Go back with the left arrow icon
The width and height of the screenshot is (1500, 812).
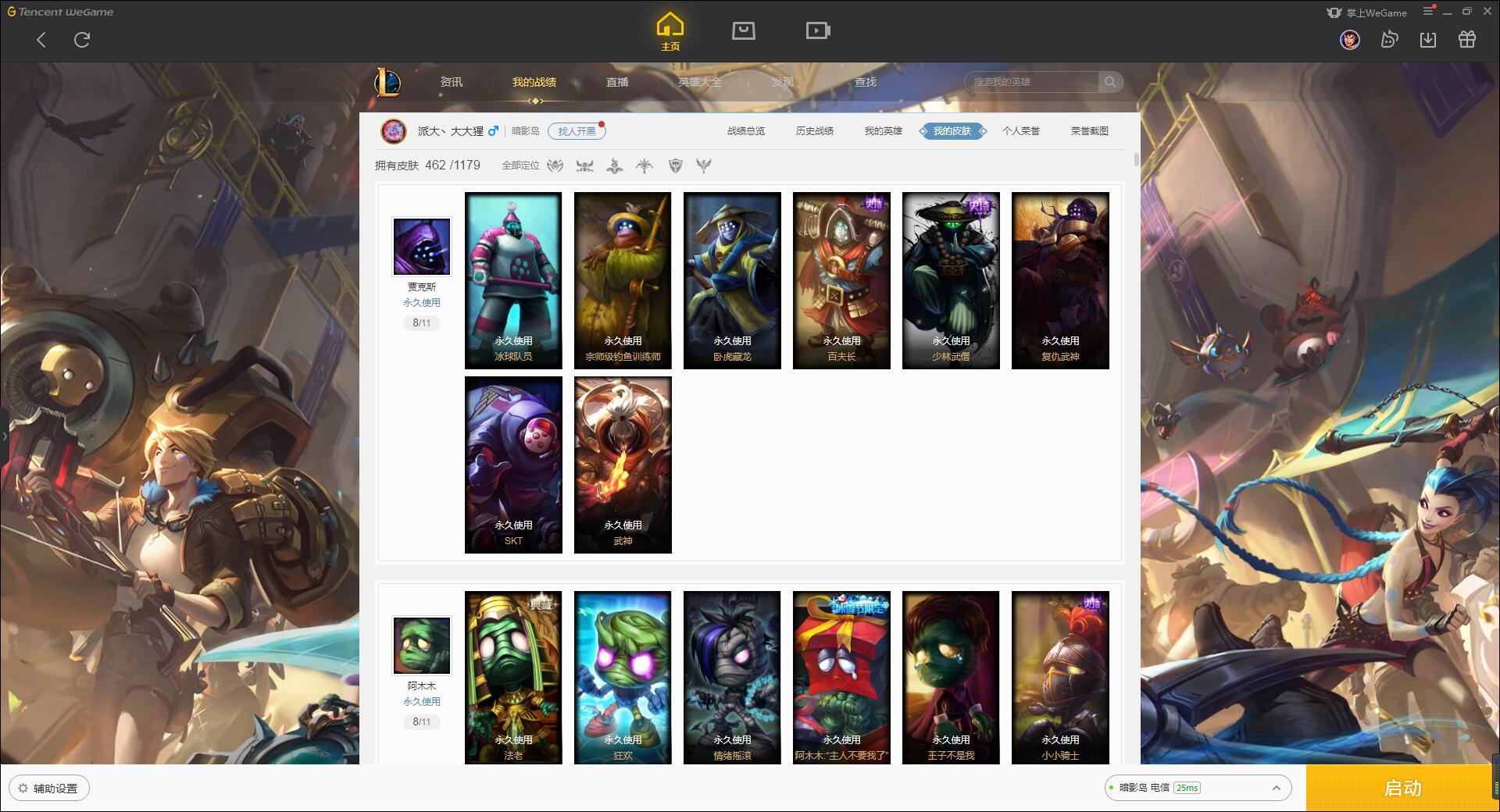(41, 40)
